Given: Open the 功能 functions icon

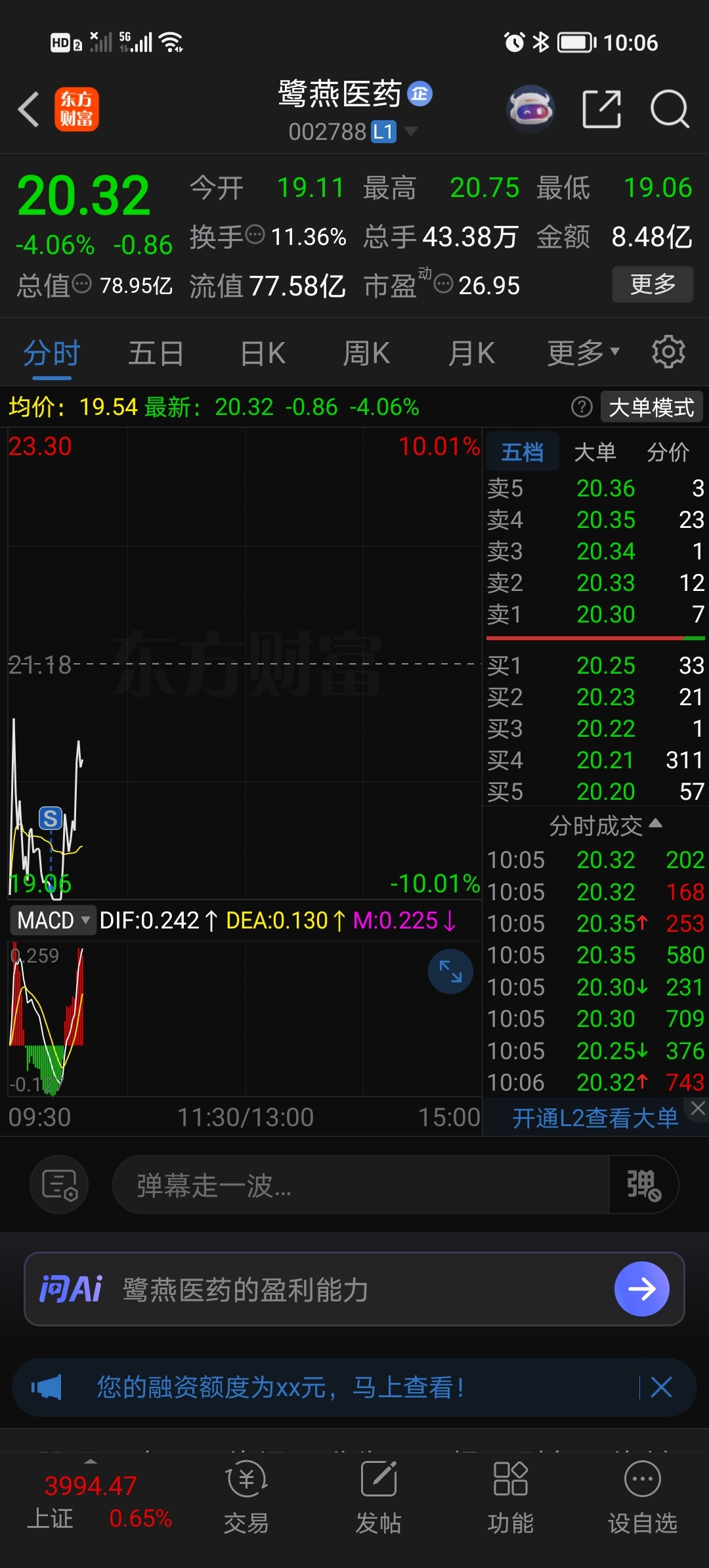Looking at the screenshot, I should (x=511, y=1498).
